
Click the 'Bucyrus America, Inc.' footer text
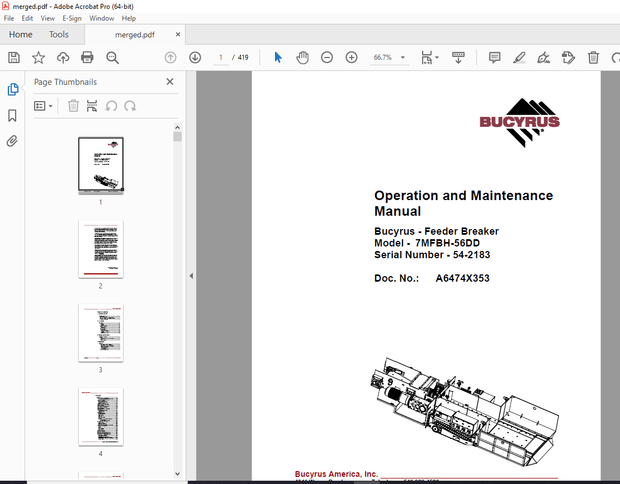(x=336, y=474)
